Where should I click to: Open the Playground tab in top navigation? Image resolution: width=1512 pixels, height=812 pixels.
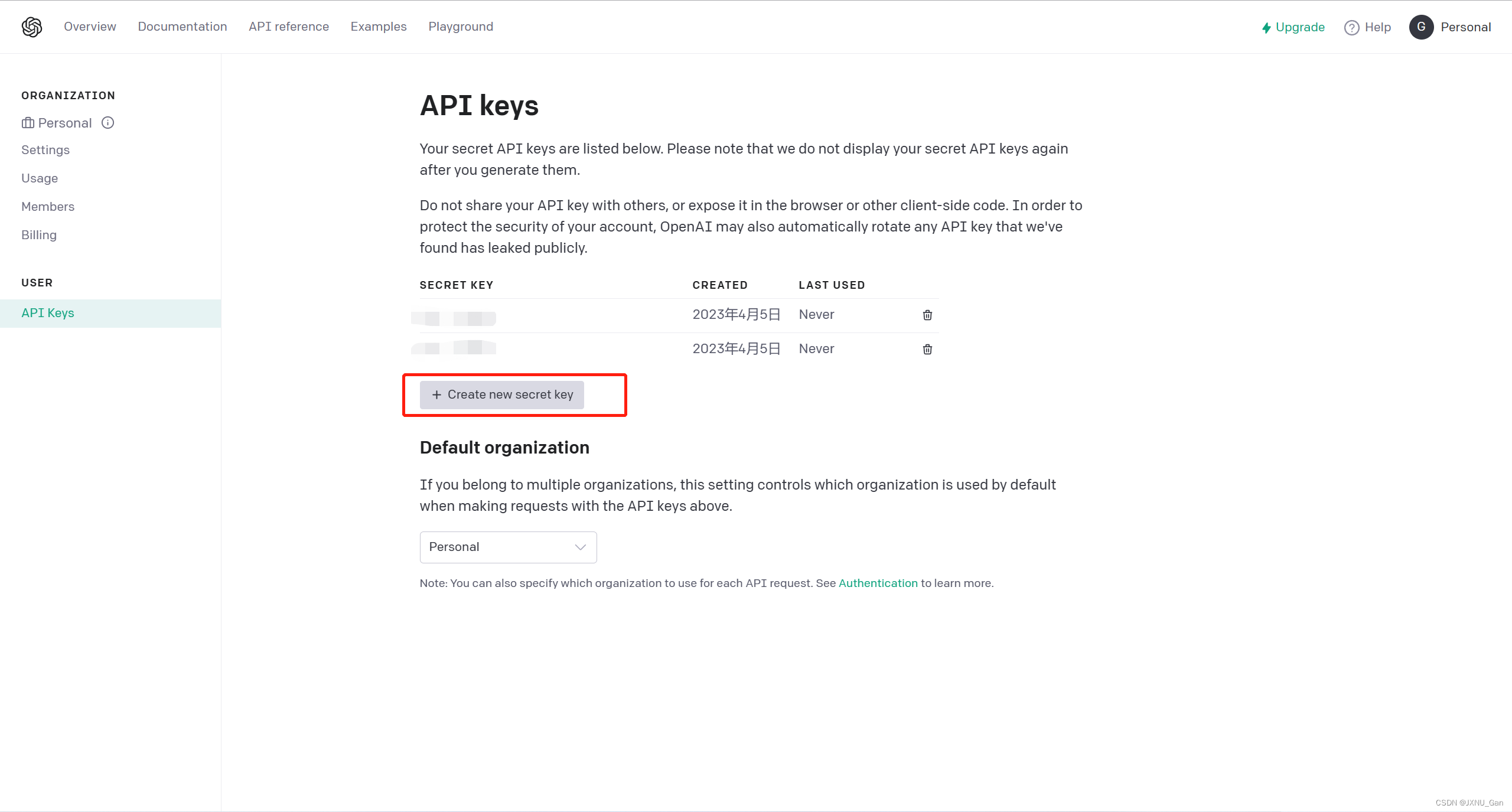(461, 27)
